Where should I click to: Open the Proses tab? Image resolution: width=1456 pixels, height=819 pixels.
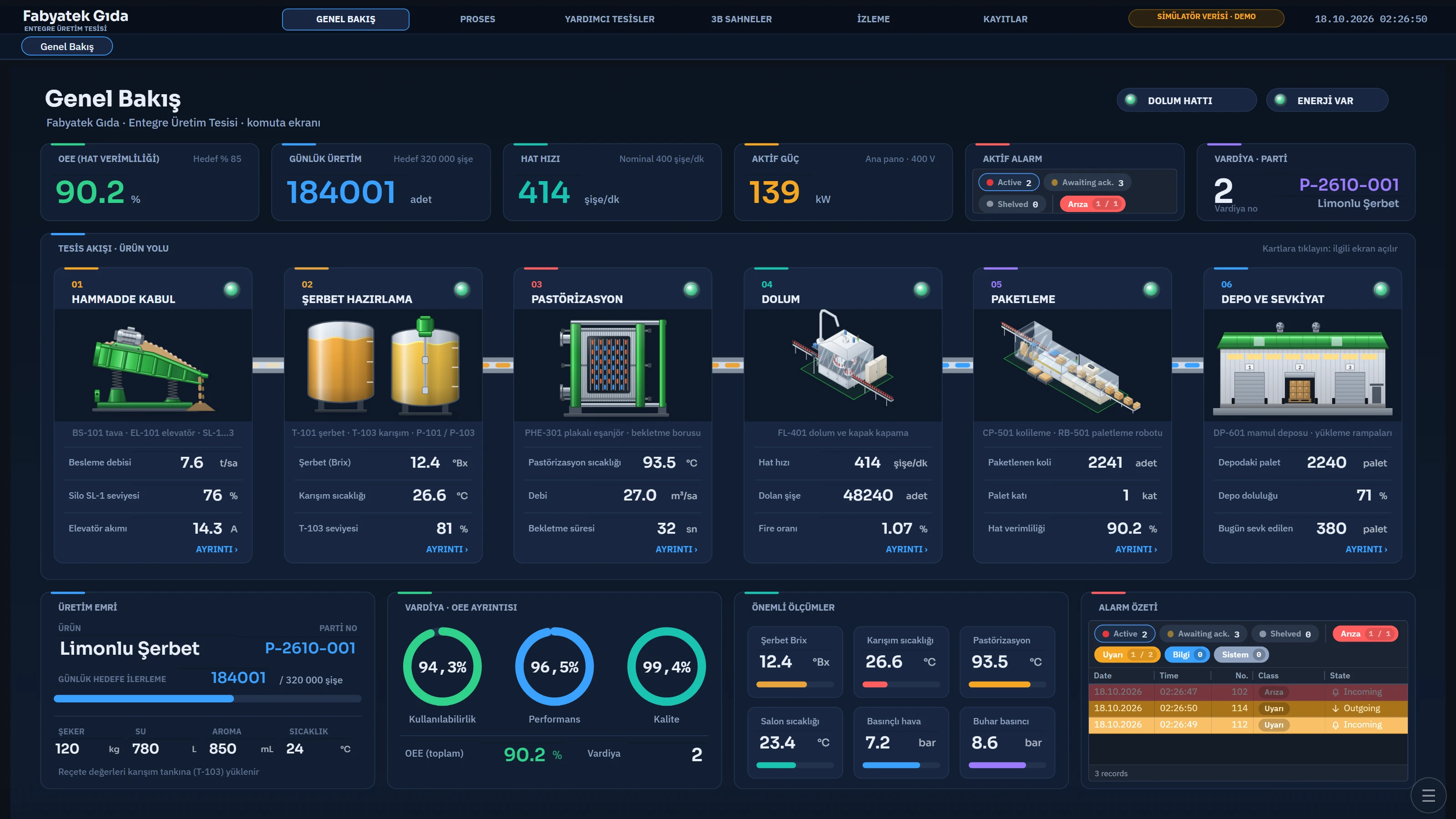pyautogui.click(x=477, y=19)
